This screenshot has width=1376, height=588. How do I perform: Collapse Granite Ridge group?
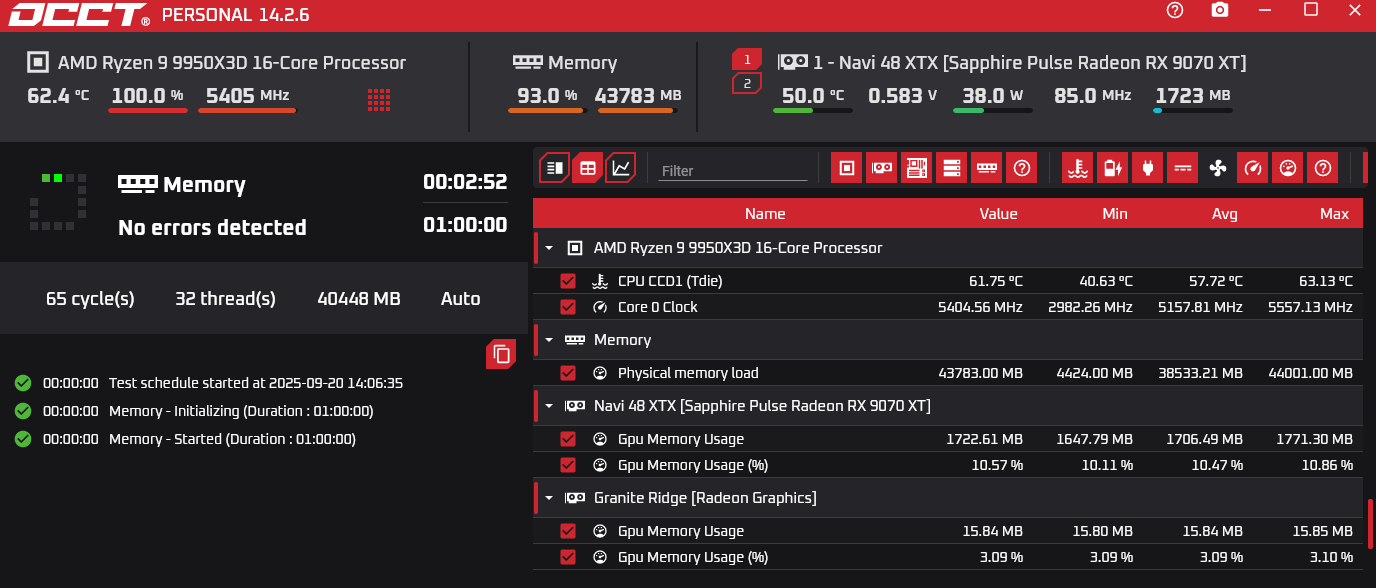(549, 498)
